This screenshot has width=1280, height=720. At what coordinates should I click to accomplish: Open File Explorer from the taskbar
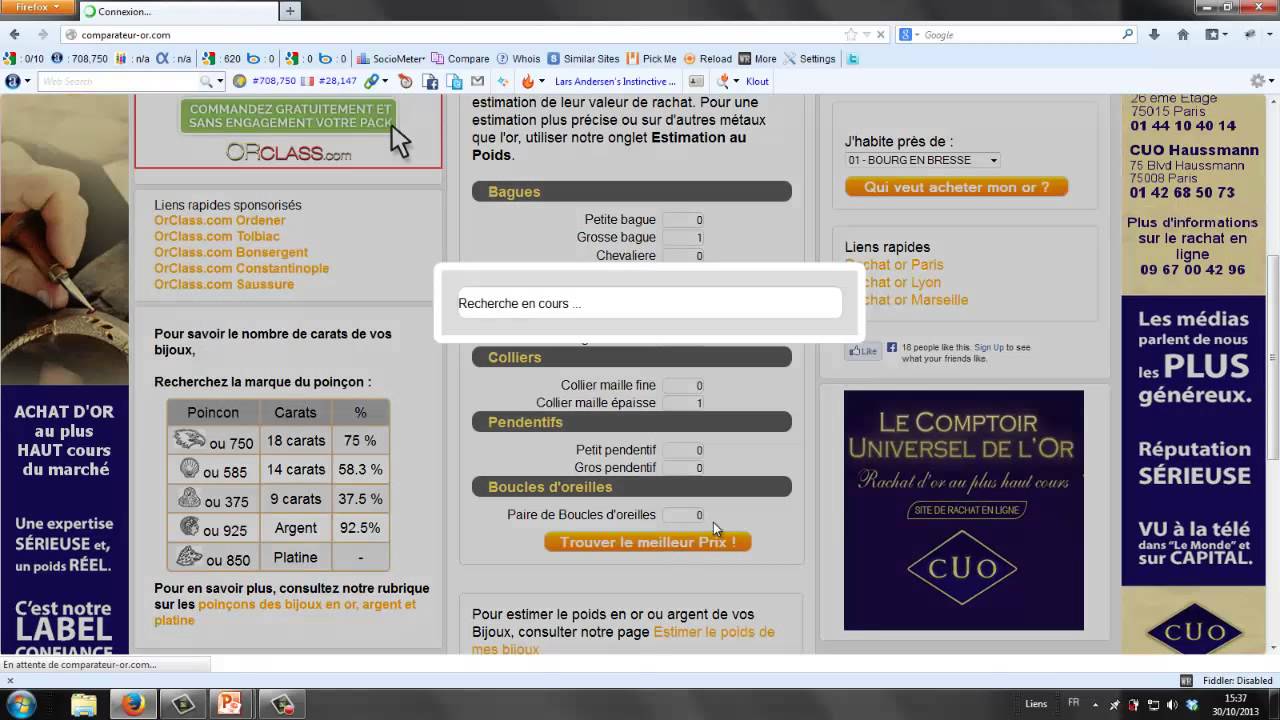pyautogui.click(x=84, y=704)
